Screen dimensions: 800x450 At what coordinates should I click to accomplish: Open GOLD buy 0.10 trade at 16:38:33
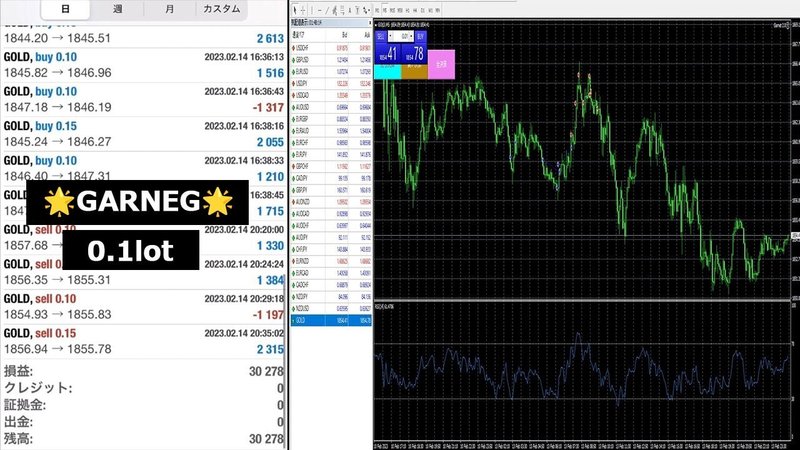click(x=143, y=169)
